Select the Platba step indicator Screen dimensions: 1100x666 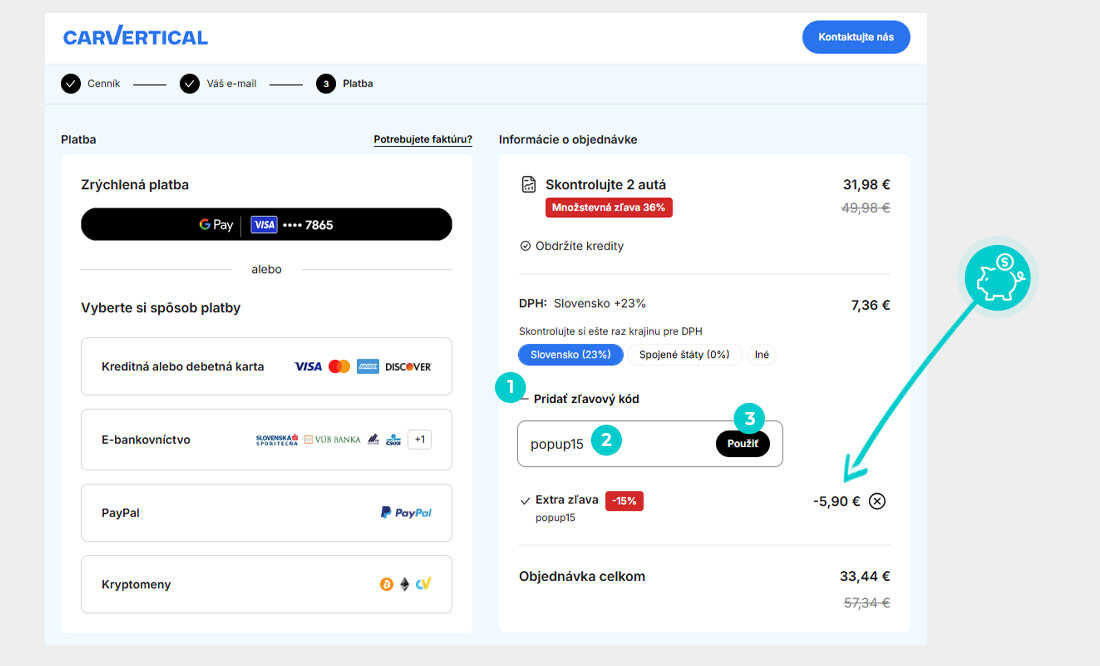click(x=344, y=84)
